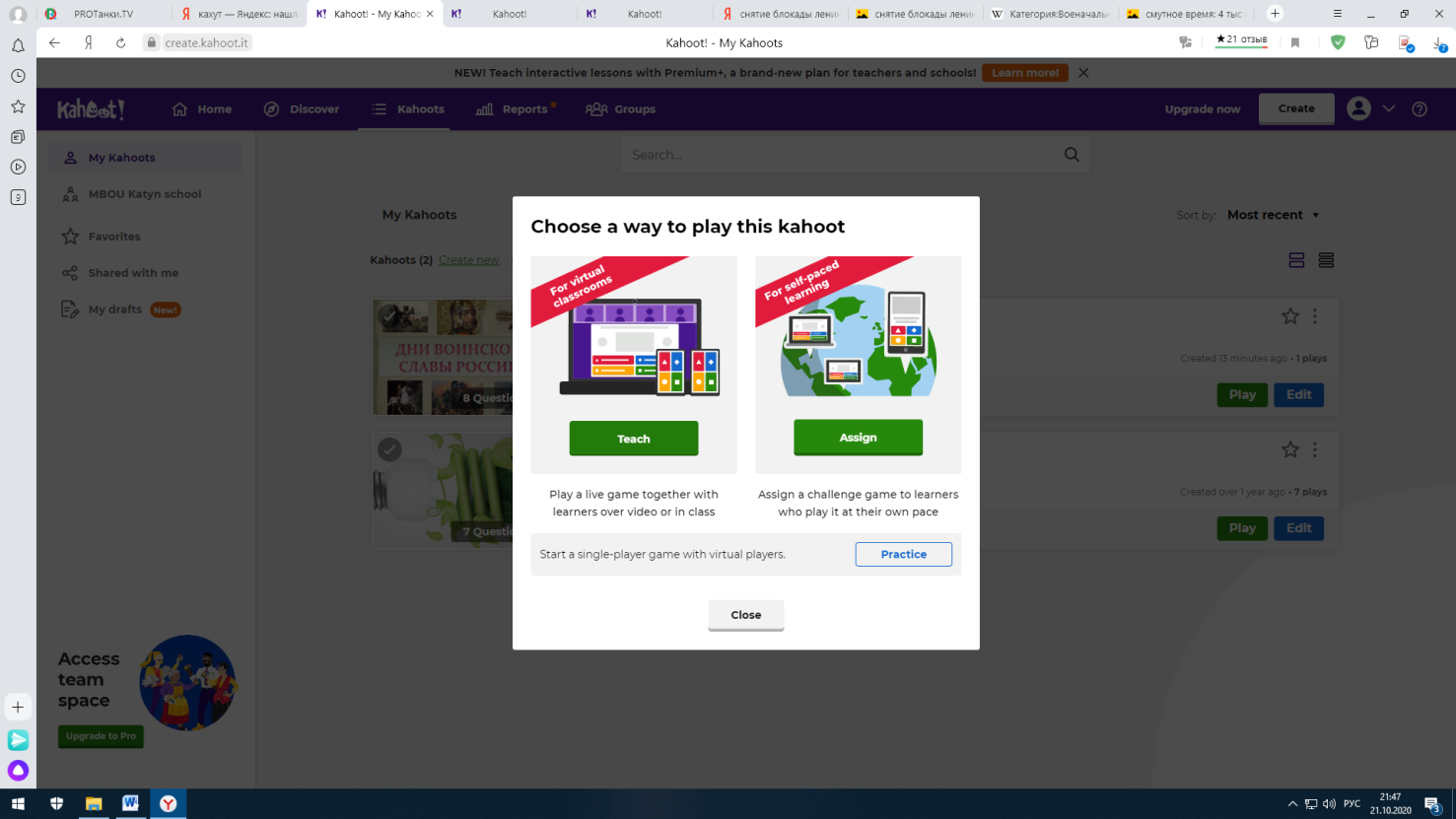Open File Explorer from the taskbar
Image resolution: width=1456 pixels, height=819 pixels.
point(94,803)
